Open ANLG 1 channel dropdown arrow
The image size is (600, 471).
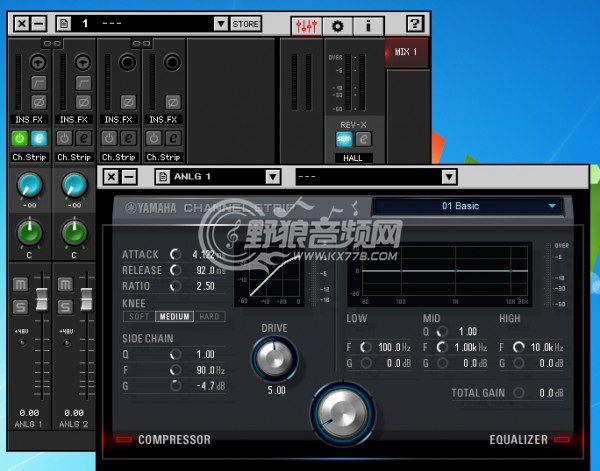(273, 176)
